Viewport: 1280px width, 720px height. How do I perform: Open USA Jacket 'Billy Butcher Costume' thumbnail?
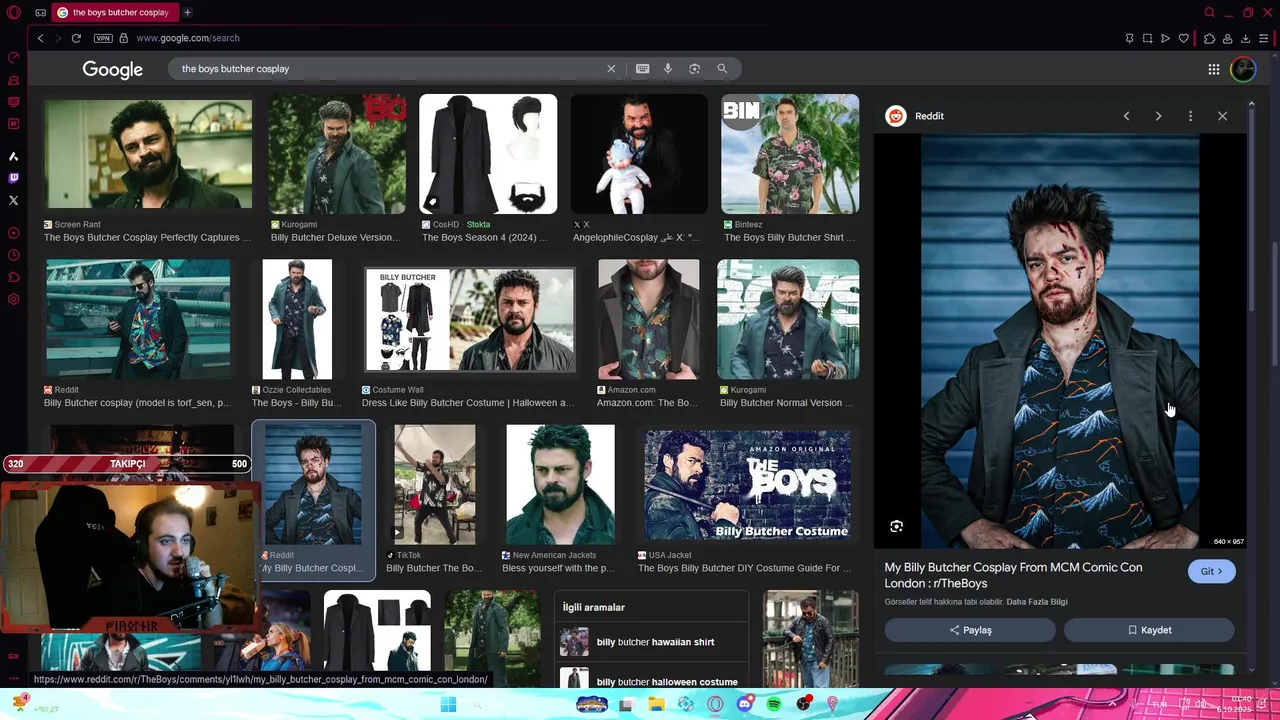pos(748,484)
